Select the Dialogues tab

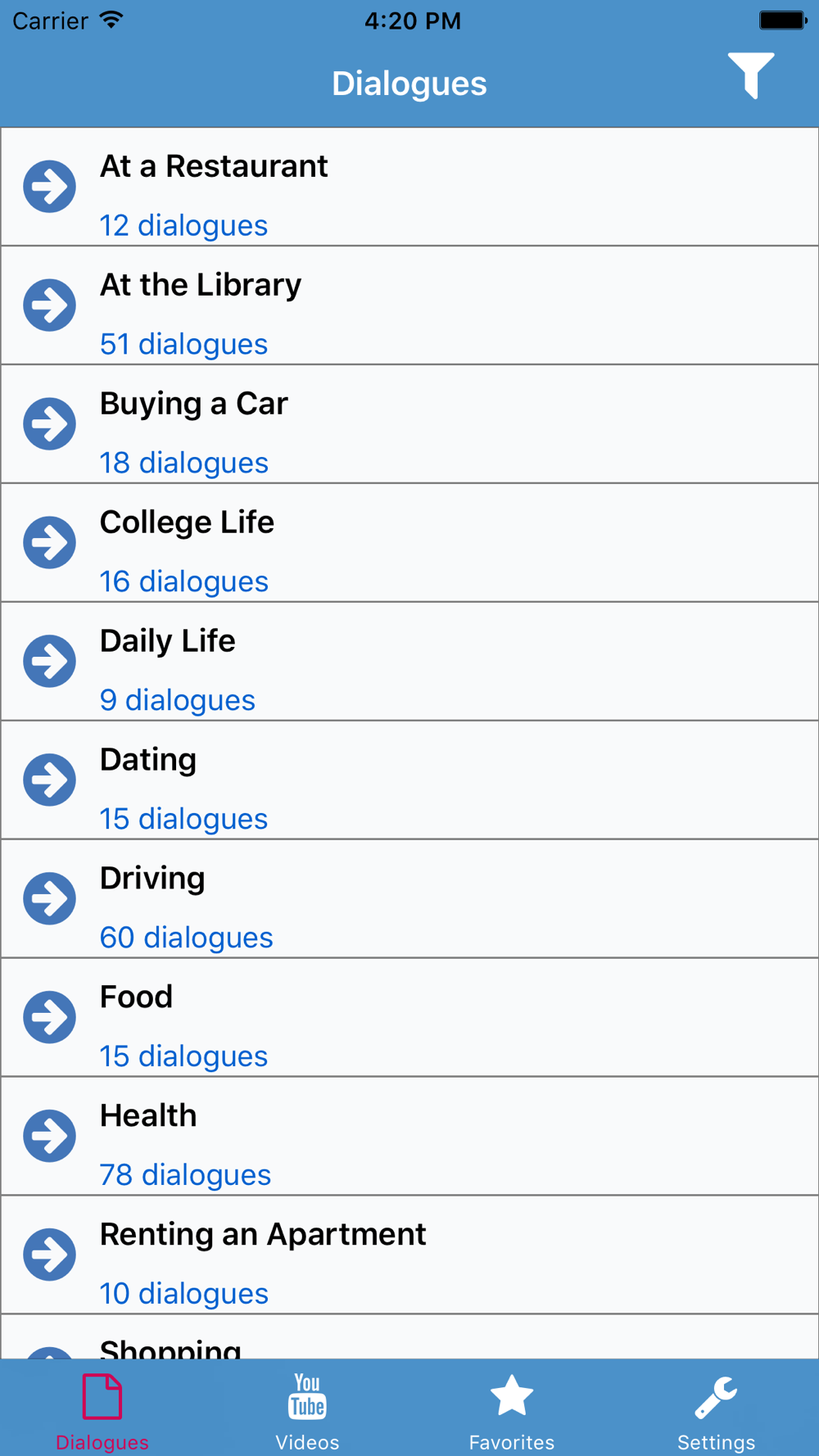click(x=102, y=1412)
